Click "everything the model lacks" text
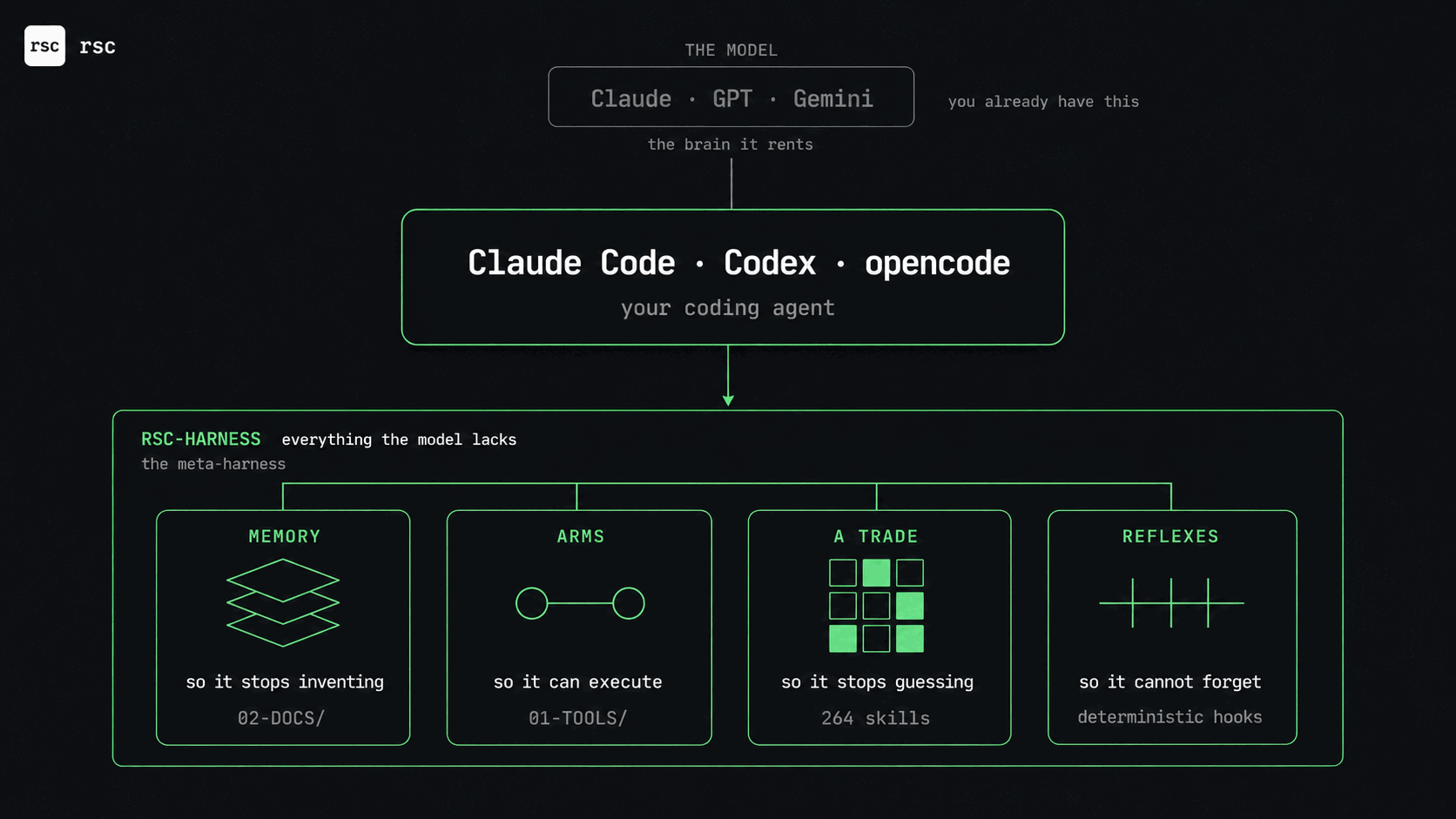1456x819 pixels. [399, 440]
